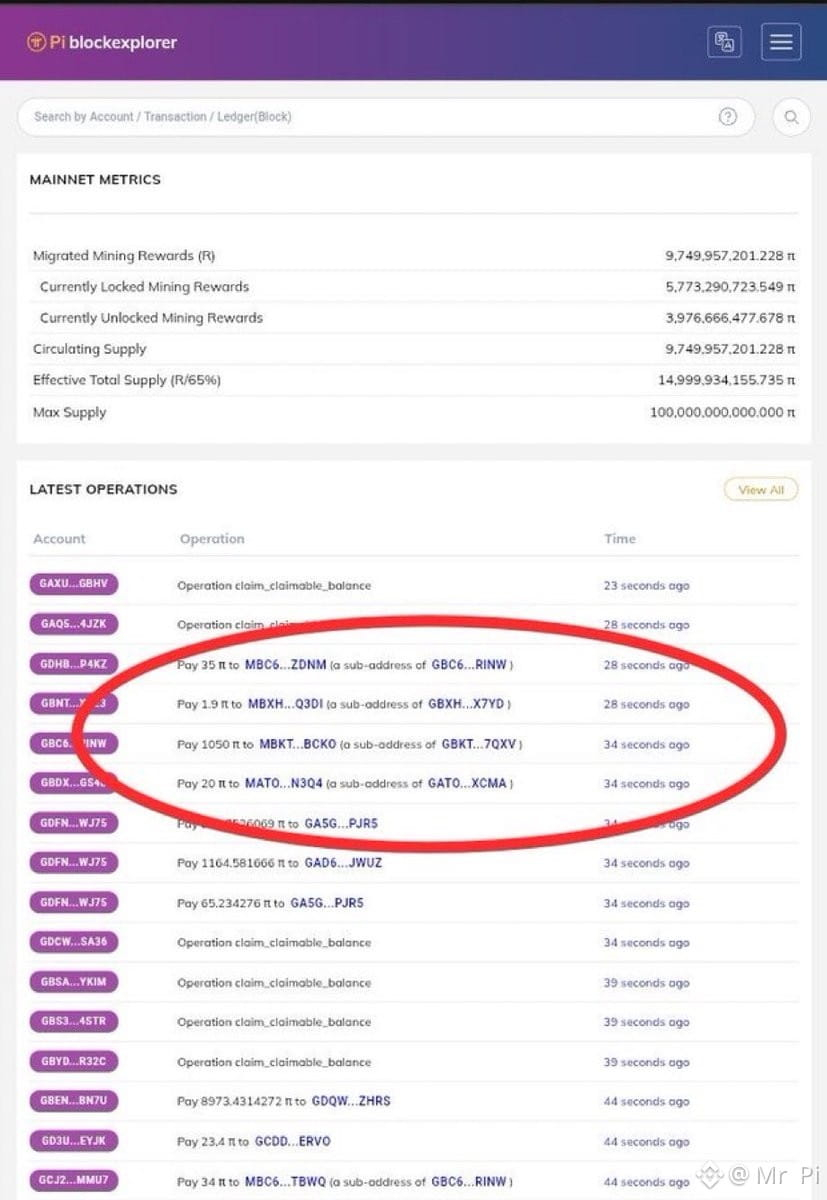This screenshot has height=1200, width=827.
Task: Click the 'Currently Locked Mining Rewards' label
Action: [144, 287]
